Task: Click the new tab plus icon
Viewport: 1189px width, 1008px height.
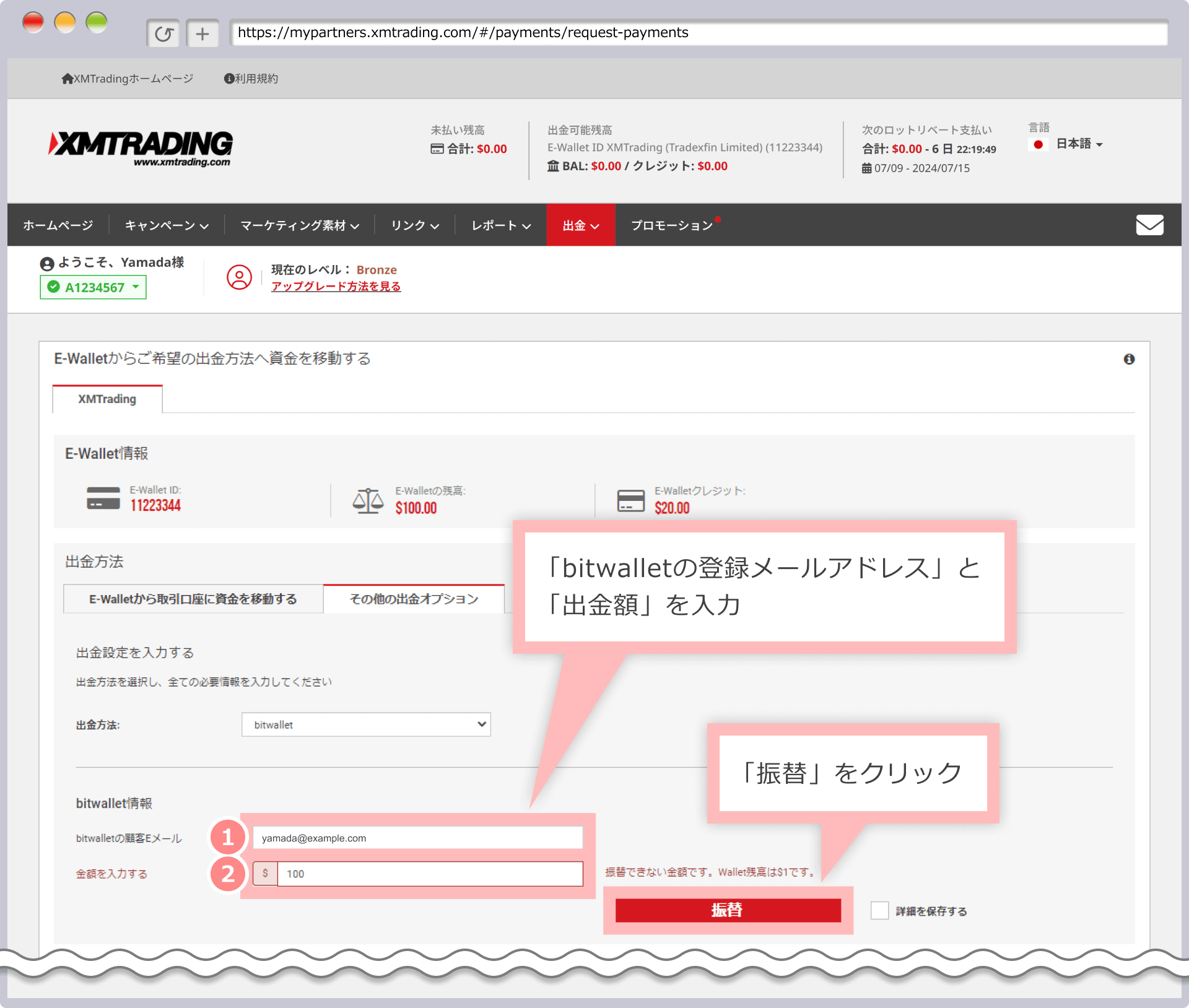Action: tap(203, 33)
